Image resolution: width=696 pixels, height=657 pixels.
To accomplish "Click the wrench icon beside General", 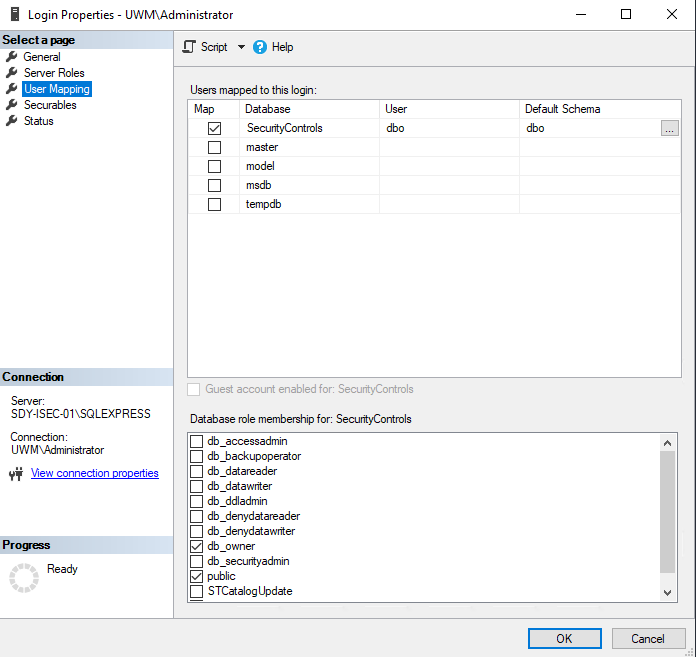I will tap(12, 57).
